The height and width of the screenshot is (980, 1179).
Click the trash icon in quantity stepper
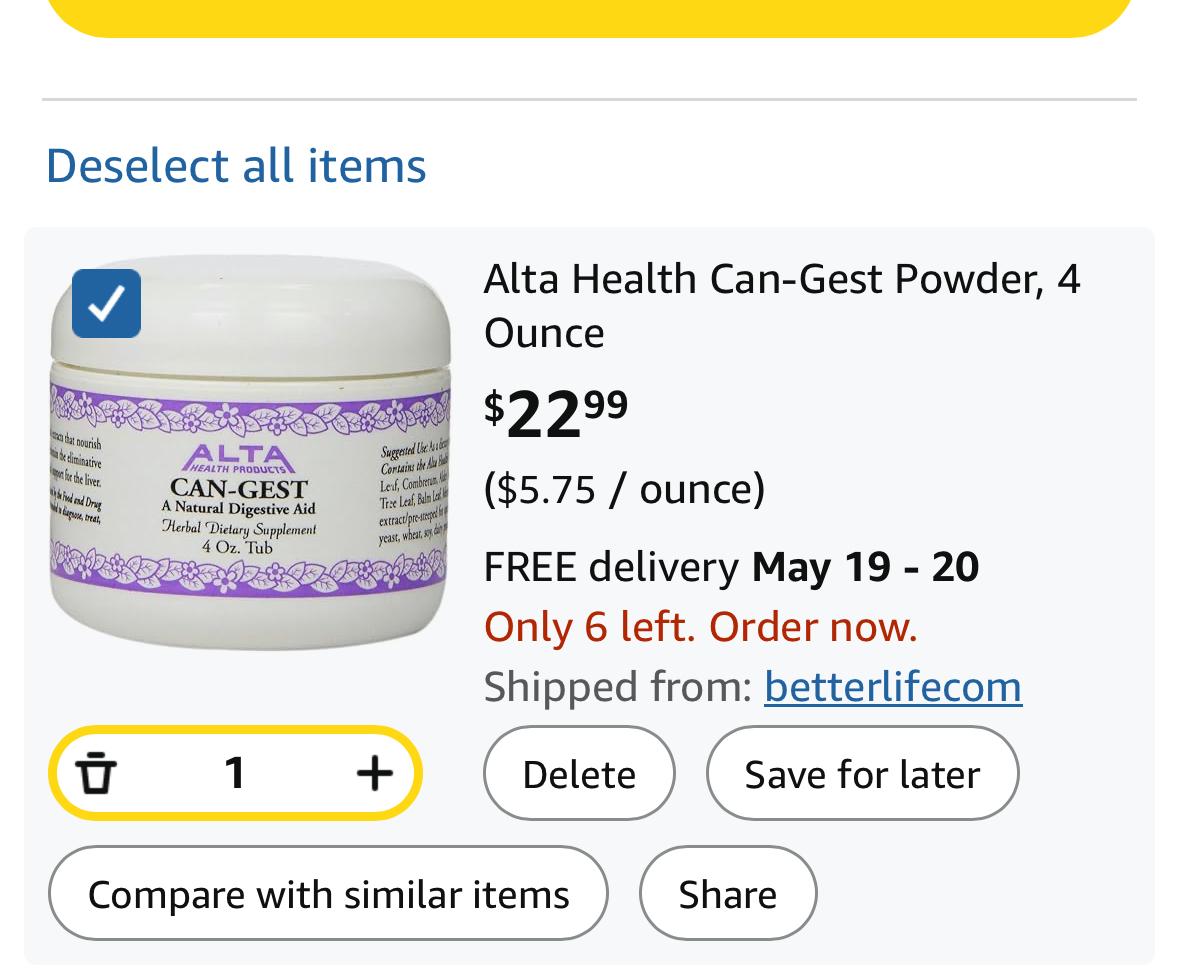[97, 773]
